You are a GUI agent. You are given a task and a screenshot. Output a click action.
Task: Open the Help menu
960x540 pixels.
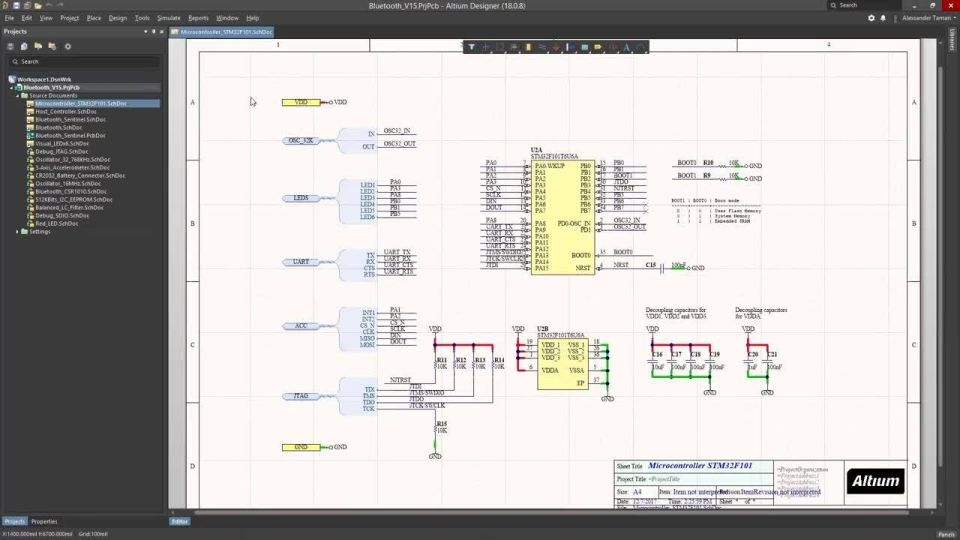click(x=252, y=18)
